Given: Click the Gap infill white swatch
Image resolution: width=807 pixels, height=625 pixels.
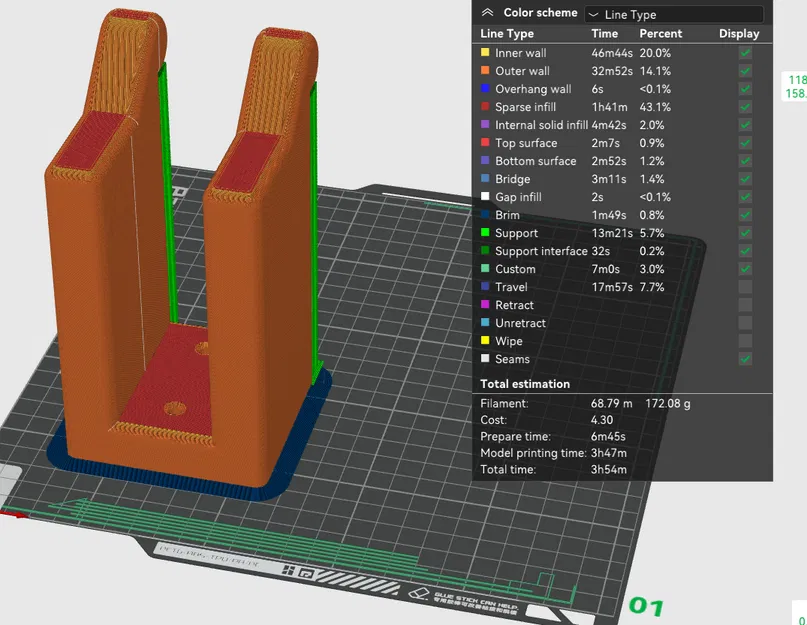Looking at the screenshot, I should pos(485,196).
